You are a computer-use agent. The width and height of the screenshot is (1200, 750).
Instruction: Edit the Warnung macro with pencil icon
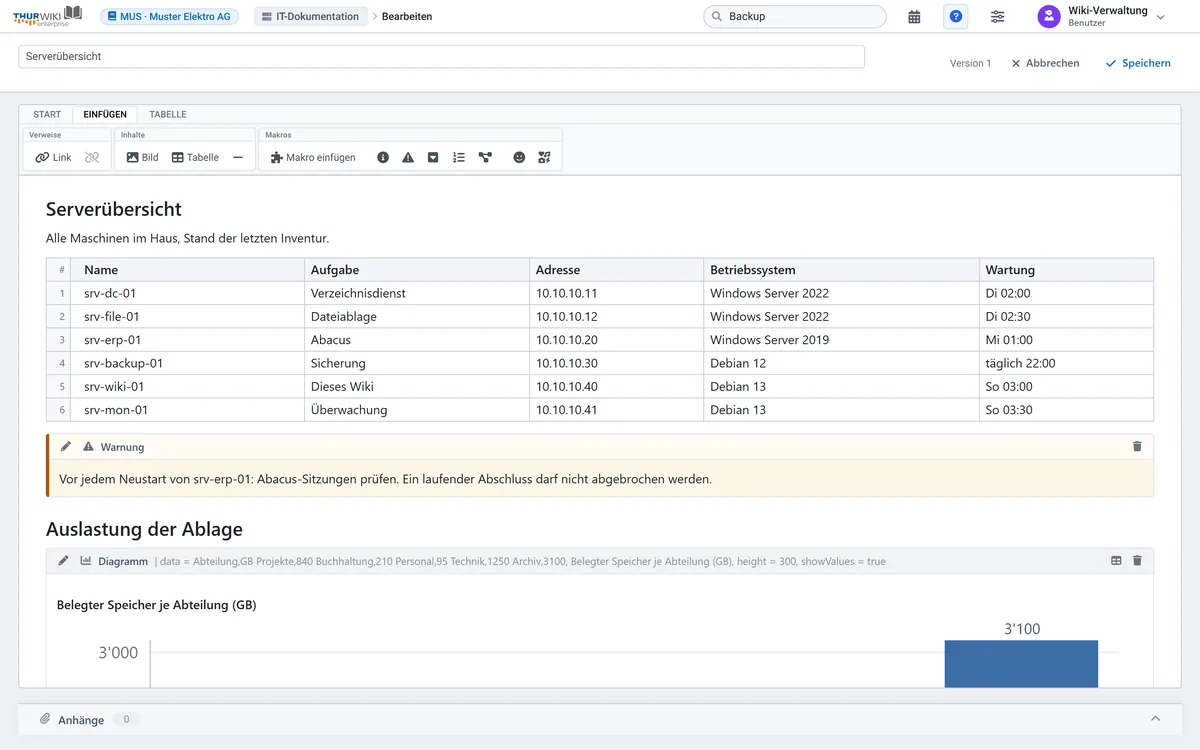point(66,447)
